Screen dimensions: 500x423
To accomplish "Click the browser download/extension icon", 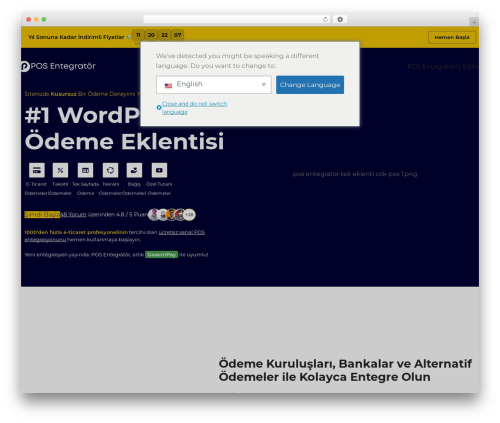I will point(340,20).
